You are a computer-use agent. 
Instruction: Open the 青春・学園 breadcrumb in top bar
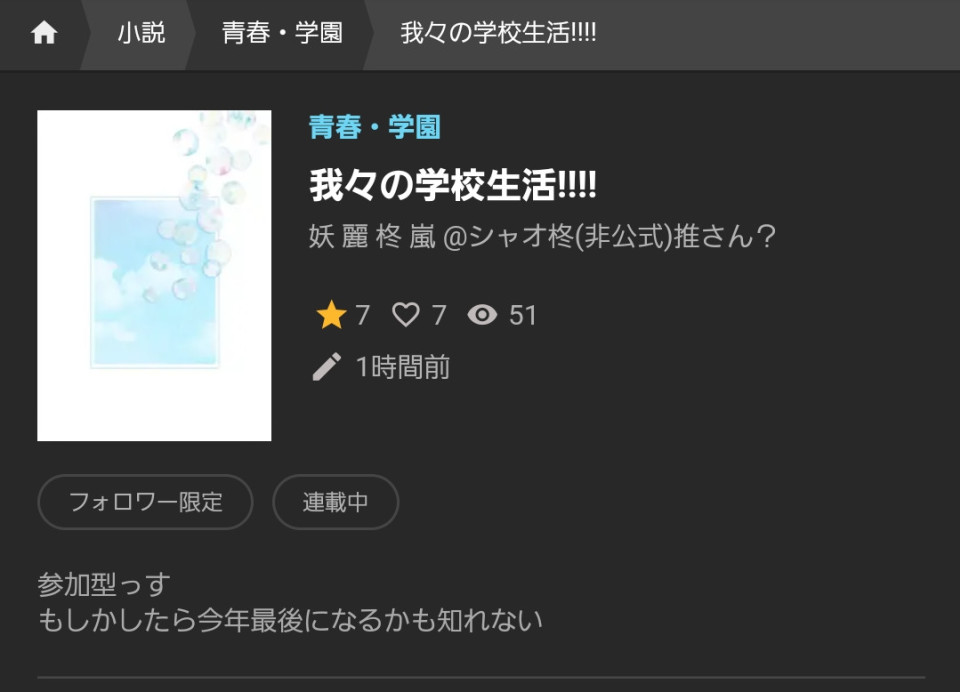[282, 32]
